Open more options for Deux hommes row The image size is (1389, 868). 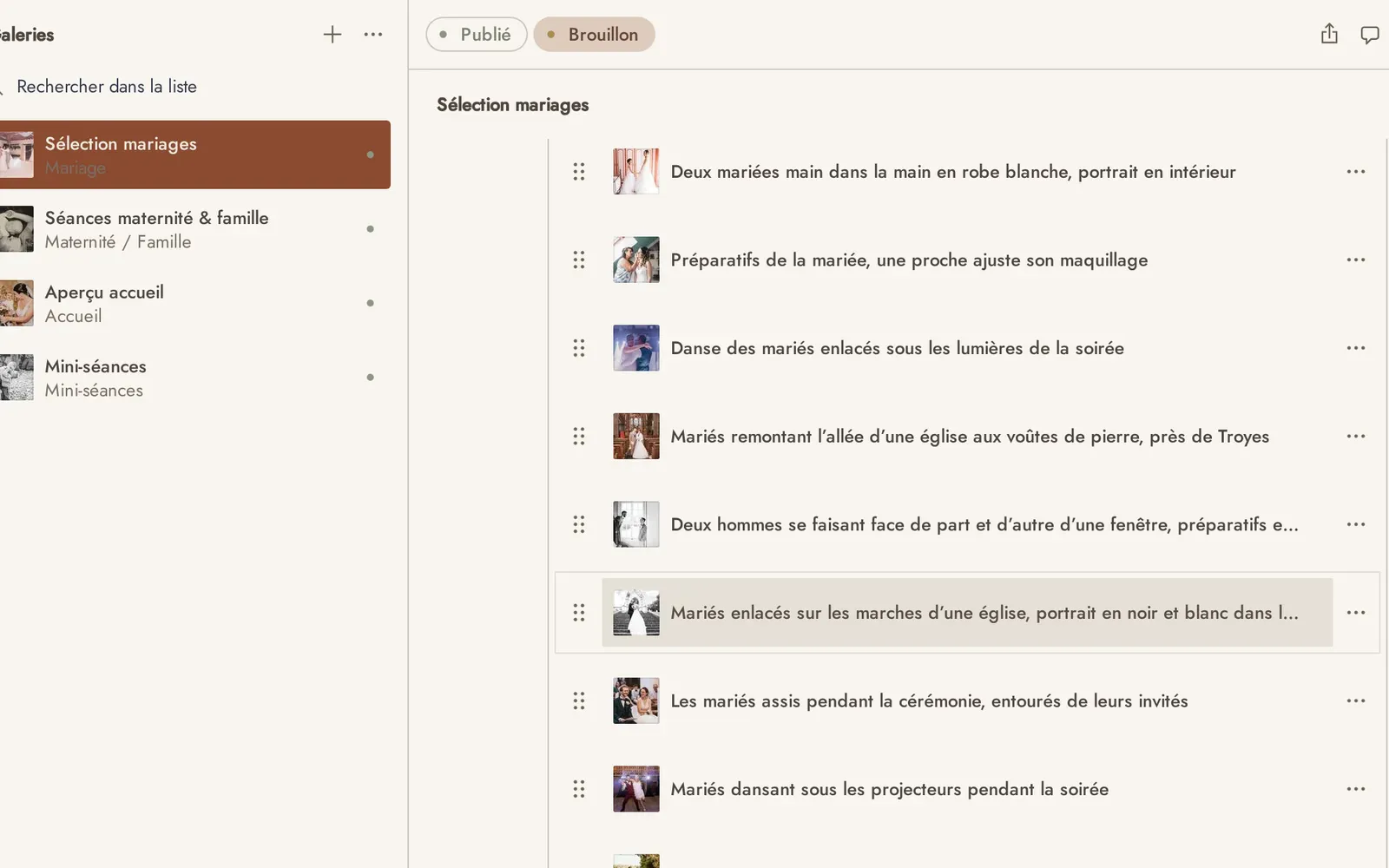coord(1356,524)
